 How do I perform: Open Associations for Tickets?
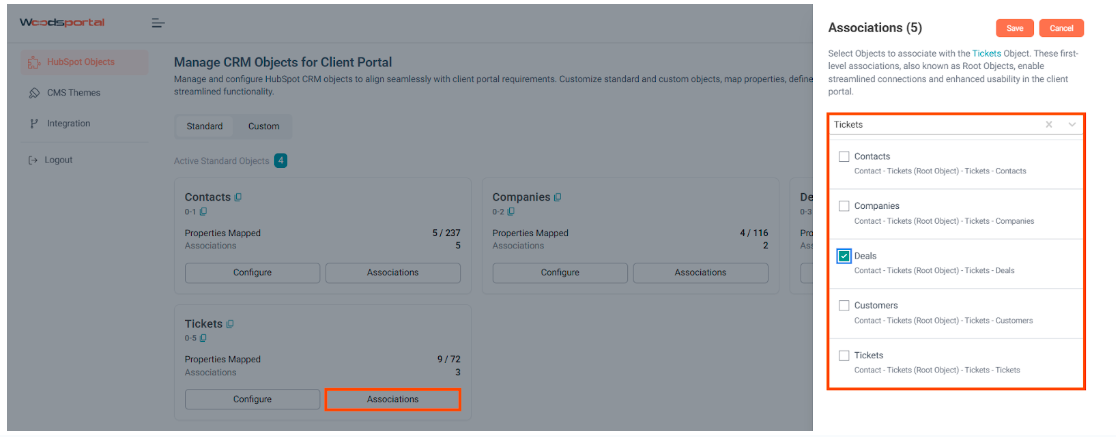point(393,399)
